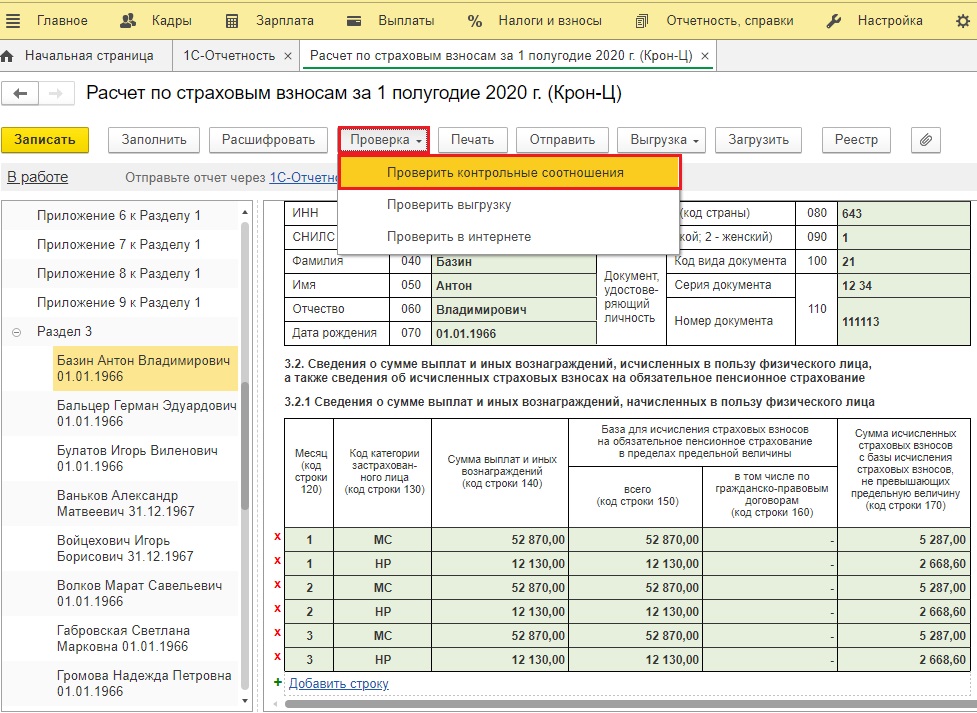
Task: Open the Зарплата top menu section
Action: point(269,21)
